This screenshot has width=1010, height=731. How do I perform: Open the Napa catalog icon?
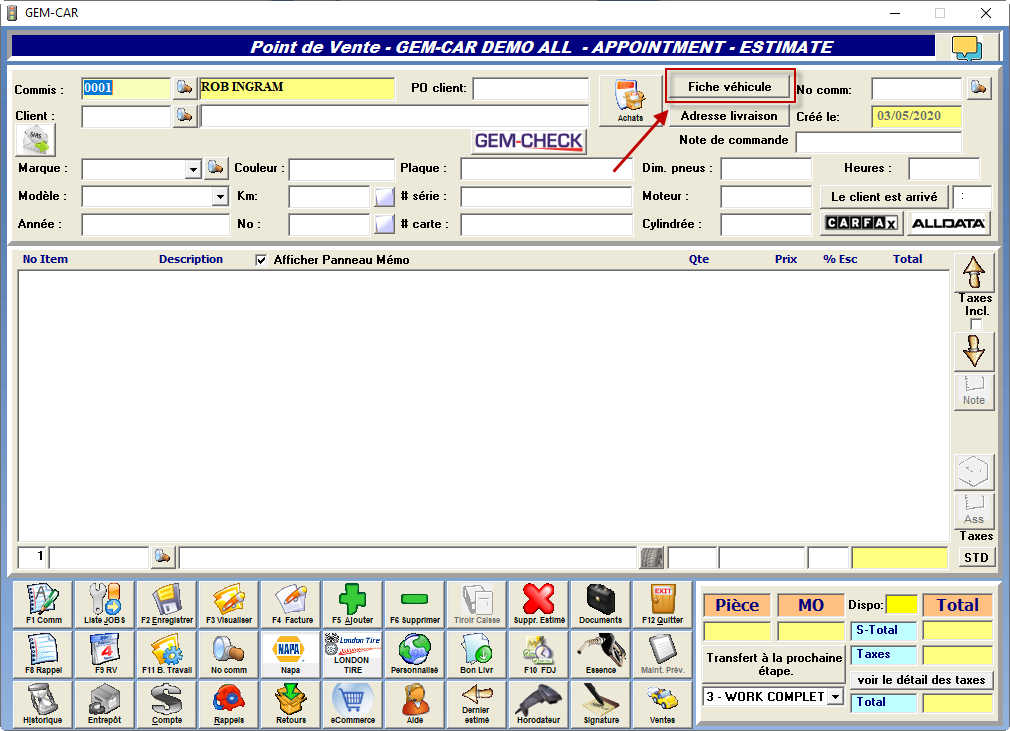[291, 654]
